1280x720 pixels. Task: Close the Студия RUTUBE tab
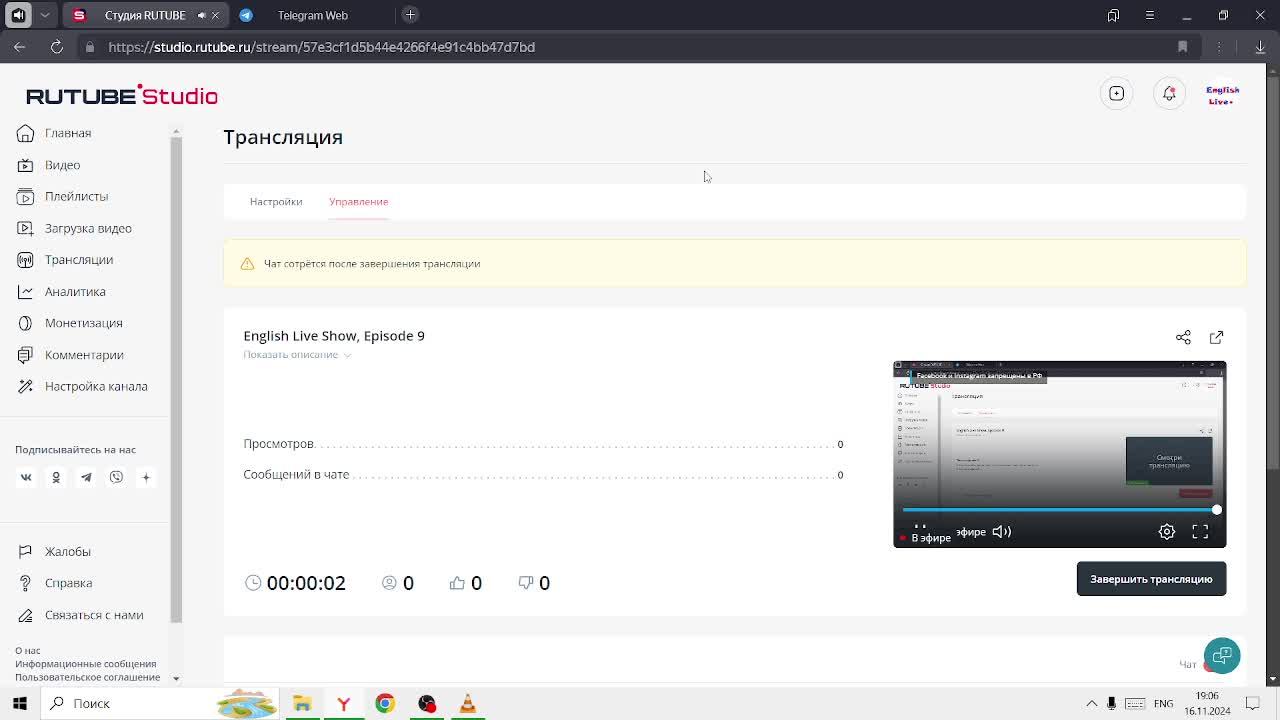point(215,15)
